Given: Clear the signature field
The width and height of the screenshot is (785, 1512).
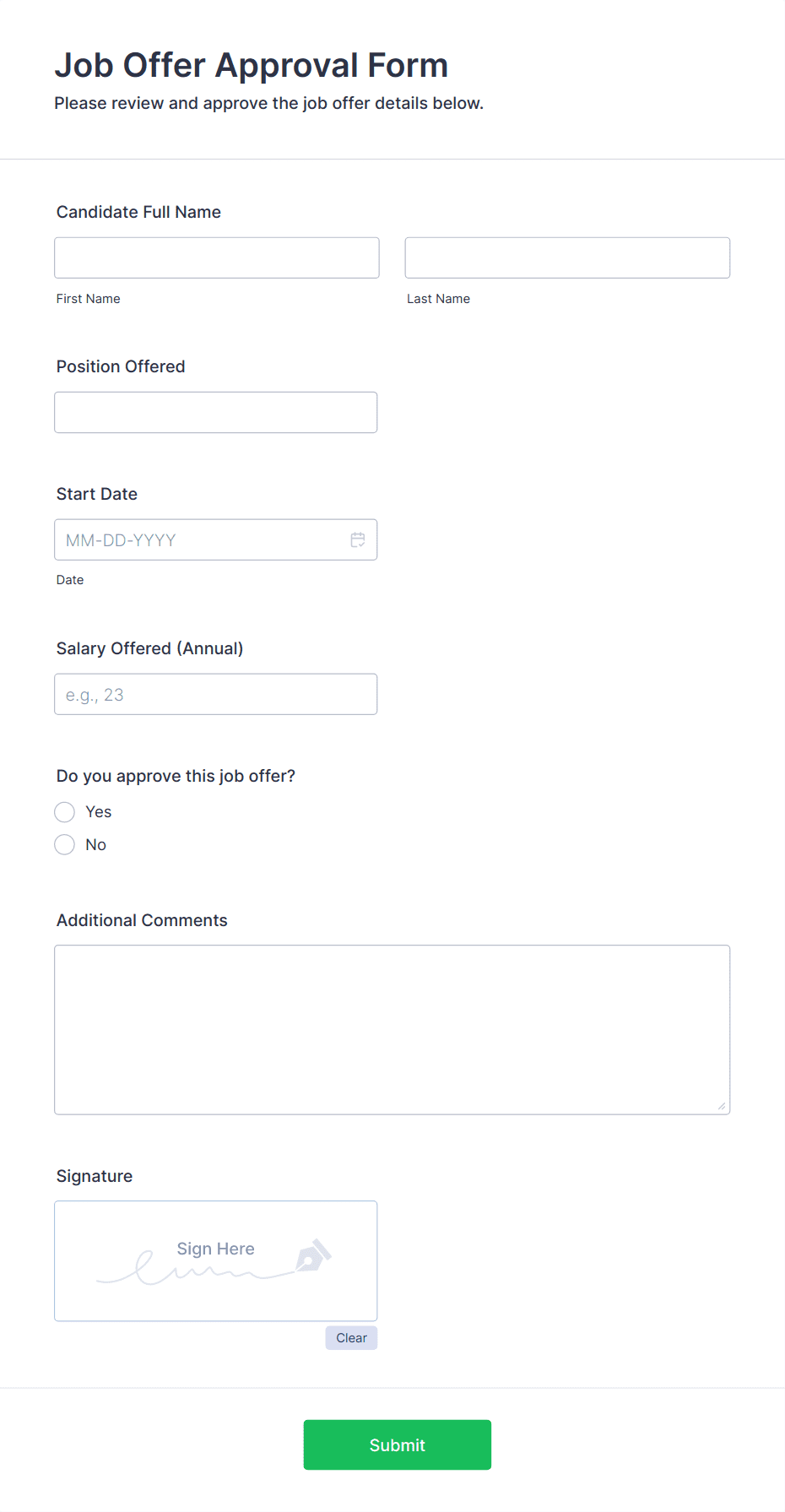Looking at the screenshot, I should 350,1337.
